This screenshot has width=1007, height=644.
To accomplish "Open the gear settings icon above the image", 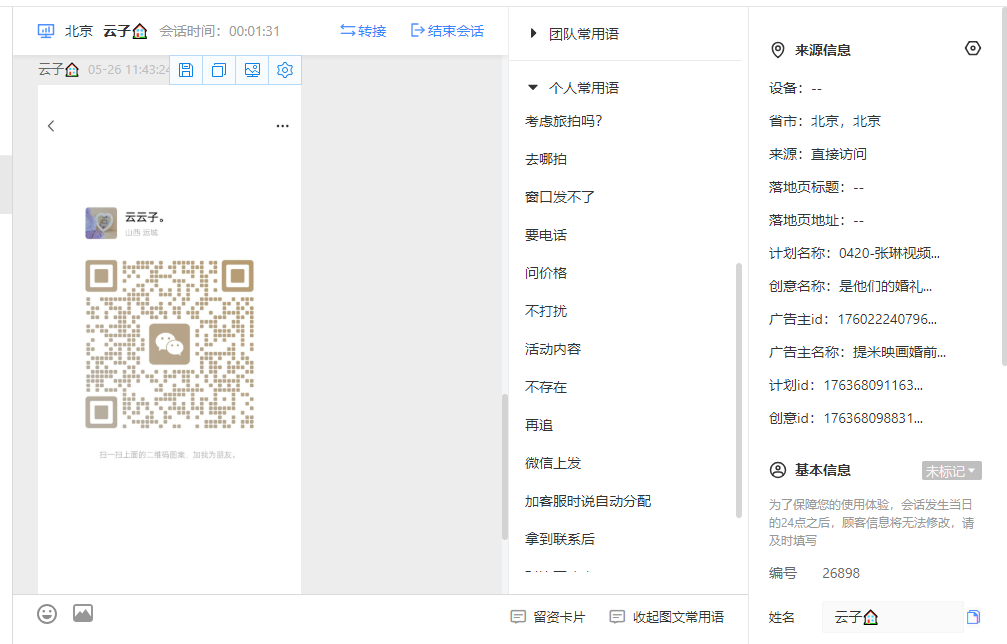I will coord(285,70).
